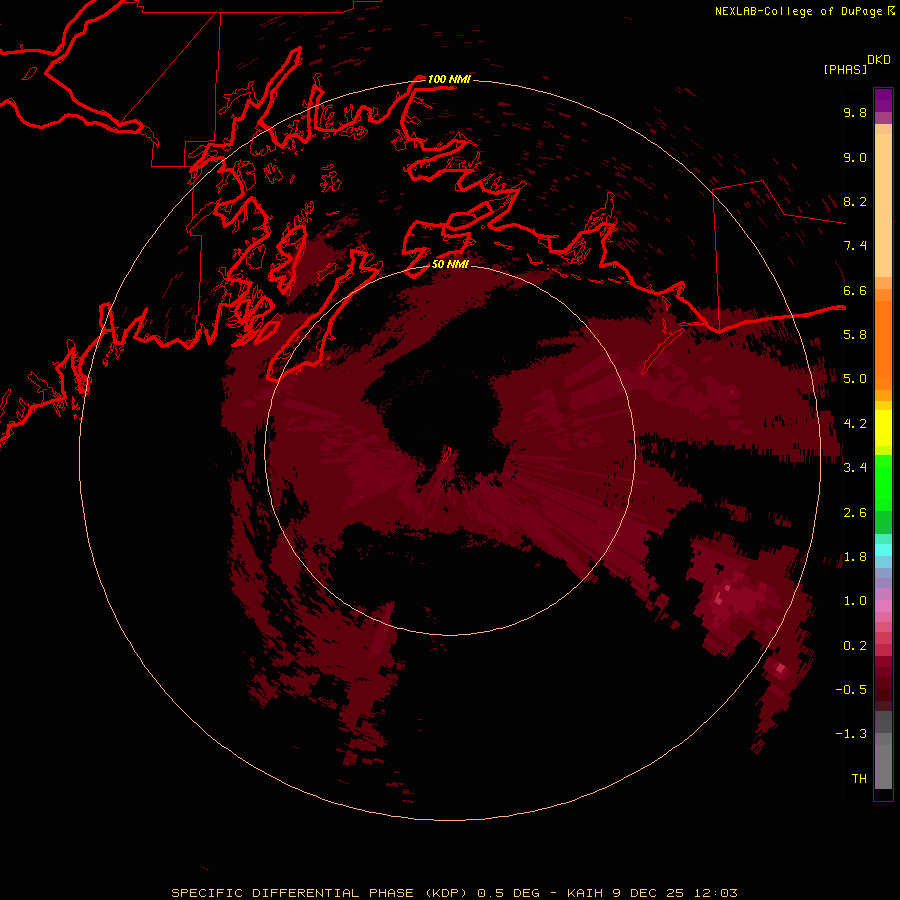The height and width of the screenshot is (900, 900).
Task: Click the 1.0 value on the color scale
Action: [855, 600]
